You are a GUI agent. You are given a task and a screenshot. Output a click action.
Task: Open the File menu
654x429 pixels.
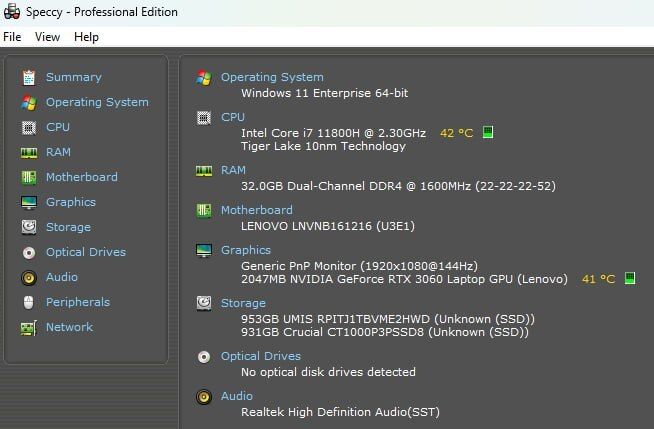pyautogui.click(x=12, y=37)
